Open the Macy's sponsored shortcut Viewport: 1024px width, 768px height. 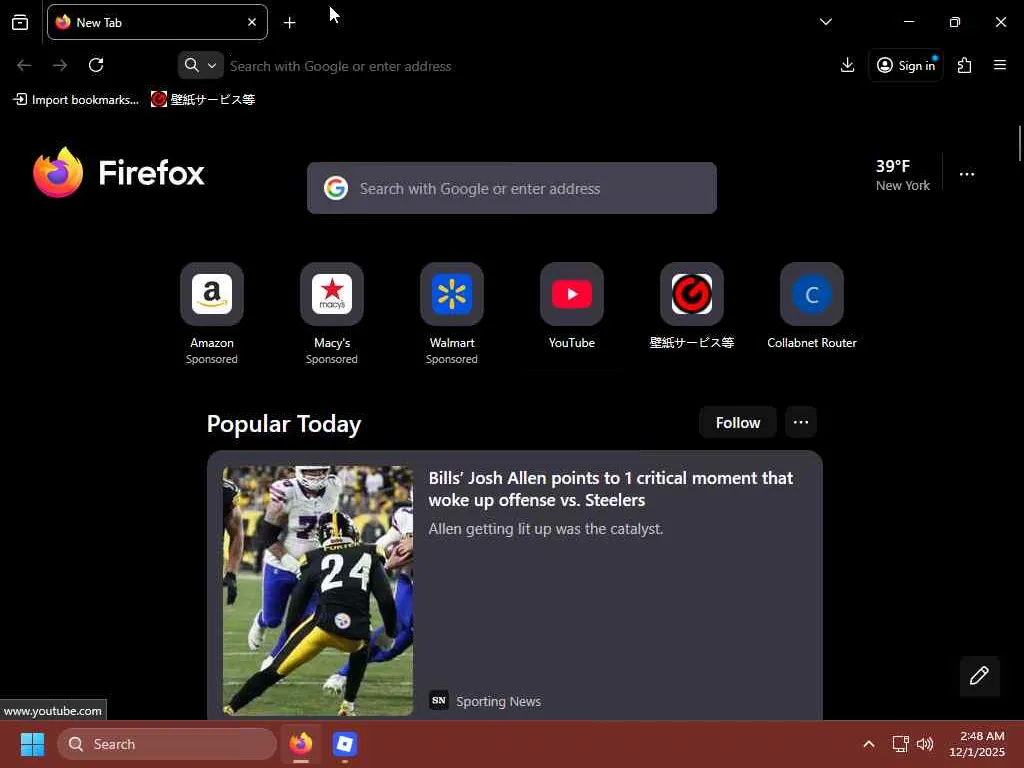(332, 313)
